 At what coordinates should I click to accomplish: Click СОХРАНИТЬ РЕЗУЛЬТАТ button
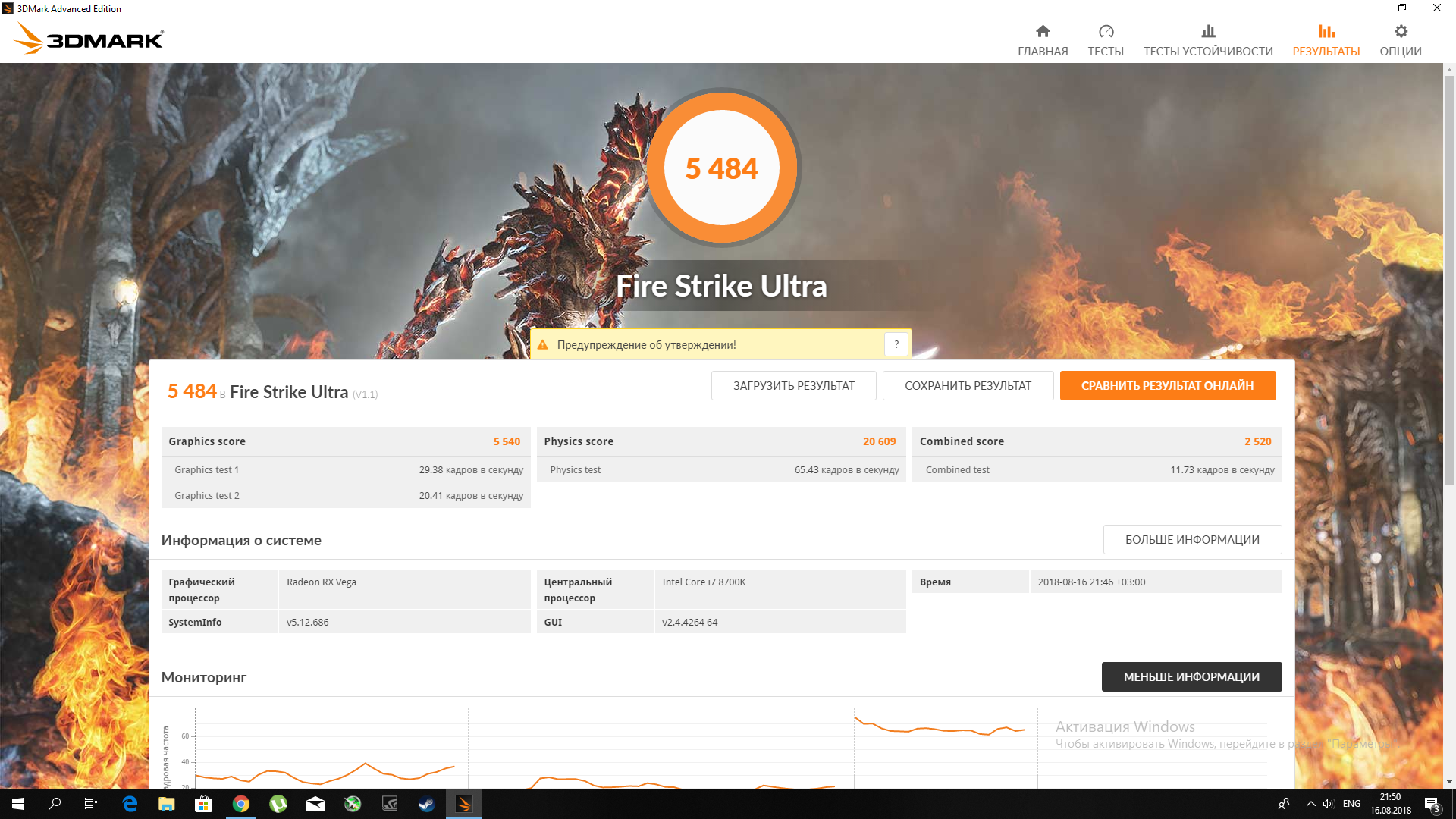(x=968, y=385)
